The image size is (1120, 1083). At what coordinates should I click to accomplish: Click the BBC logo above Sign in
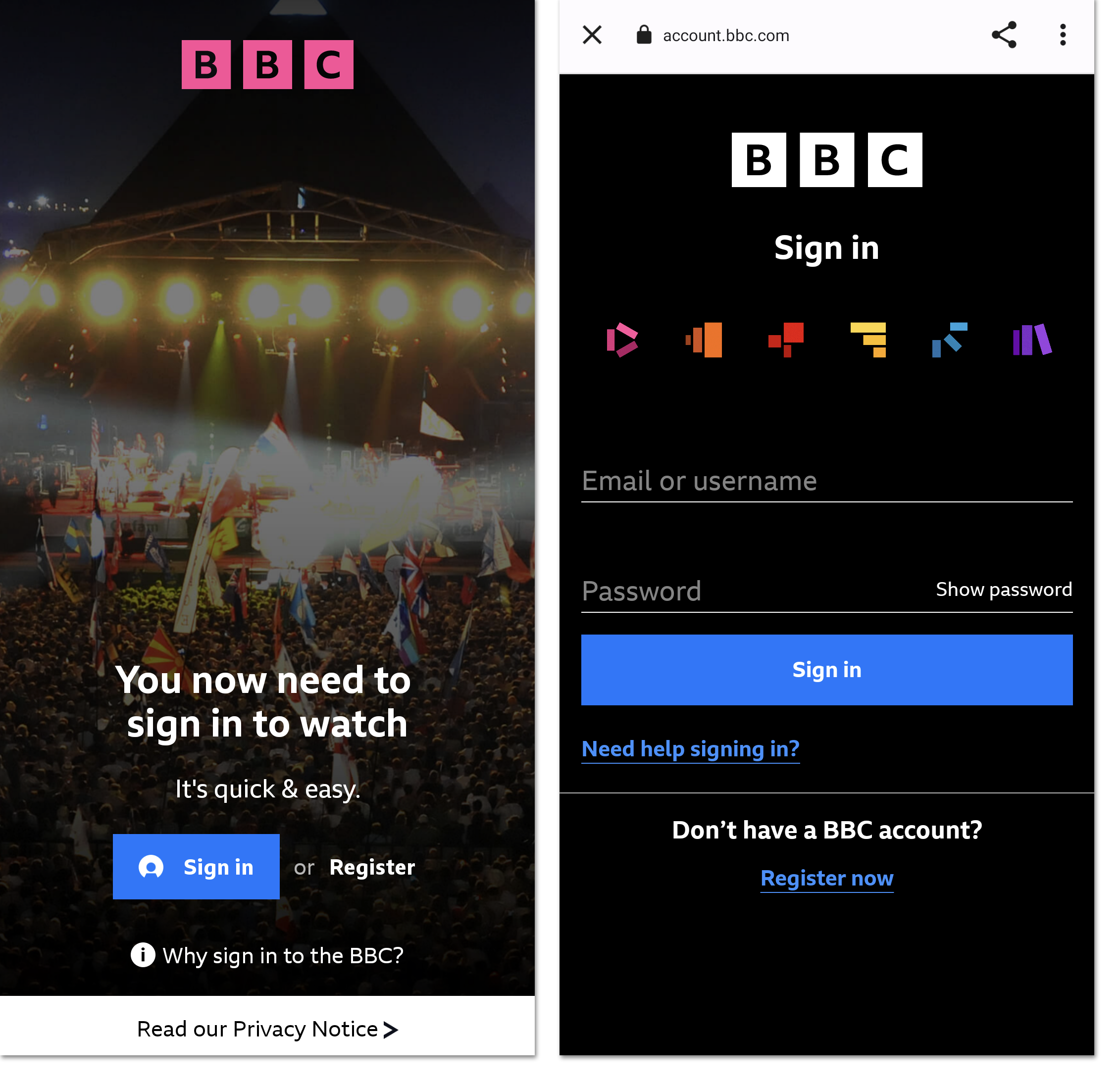pyautogui.click(x=827, y=160)
